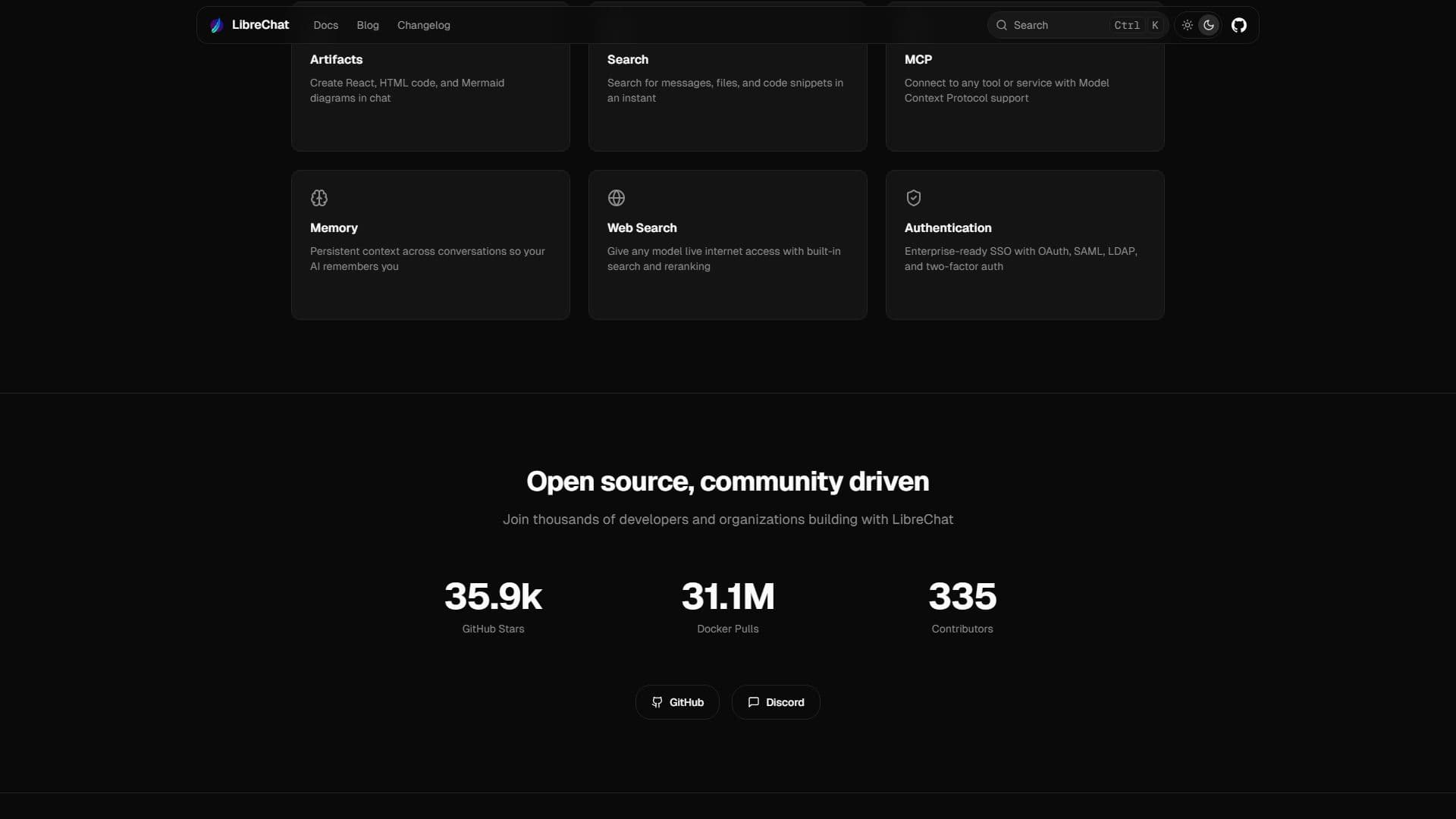
Task: Click 'Connect to any tool or service' text
Action: tap(1007, 90)
